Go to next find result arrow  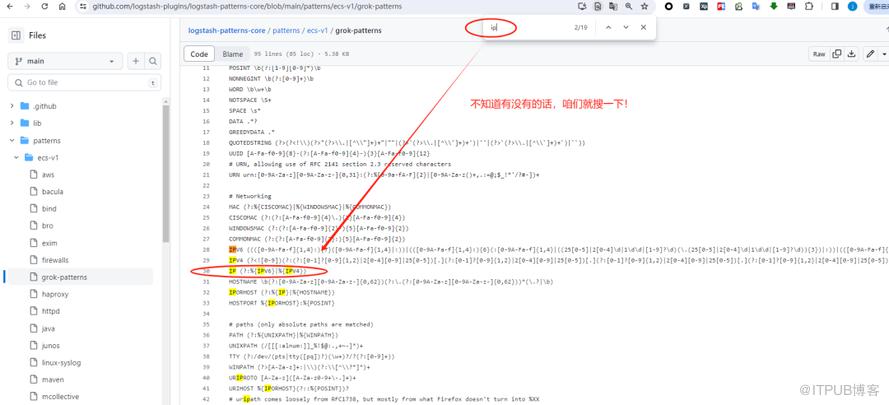point(626,27)
